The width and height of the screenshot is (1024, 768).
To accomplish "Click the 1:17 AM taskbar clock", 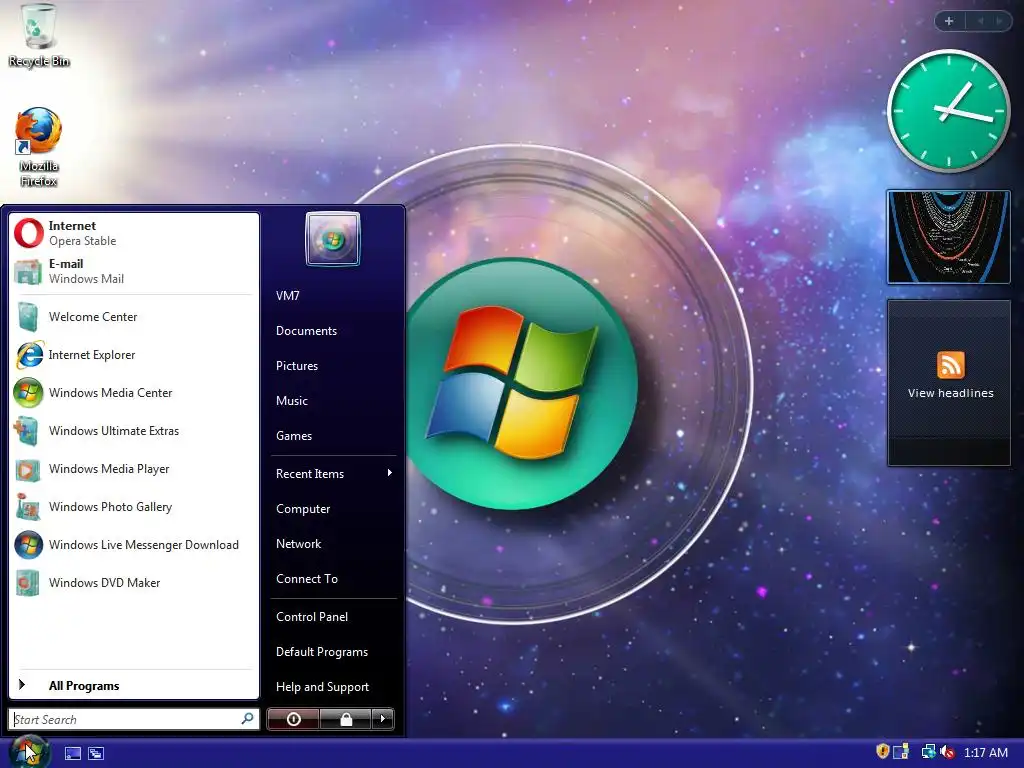I will click(985, 752).
